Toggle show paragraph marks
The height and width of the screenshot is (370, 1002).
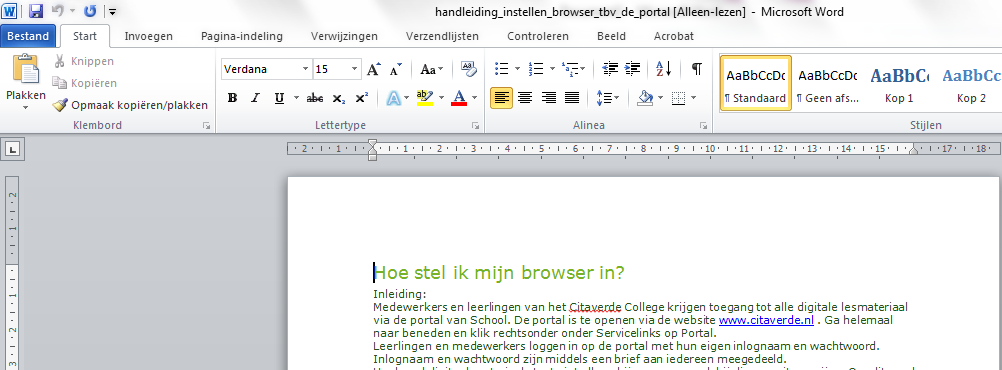point(697,68)
